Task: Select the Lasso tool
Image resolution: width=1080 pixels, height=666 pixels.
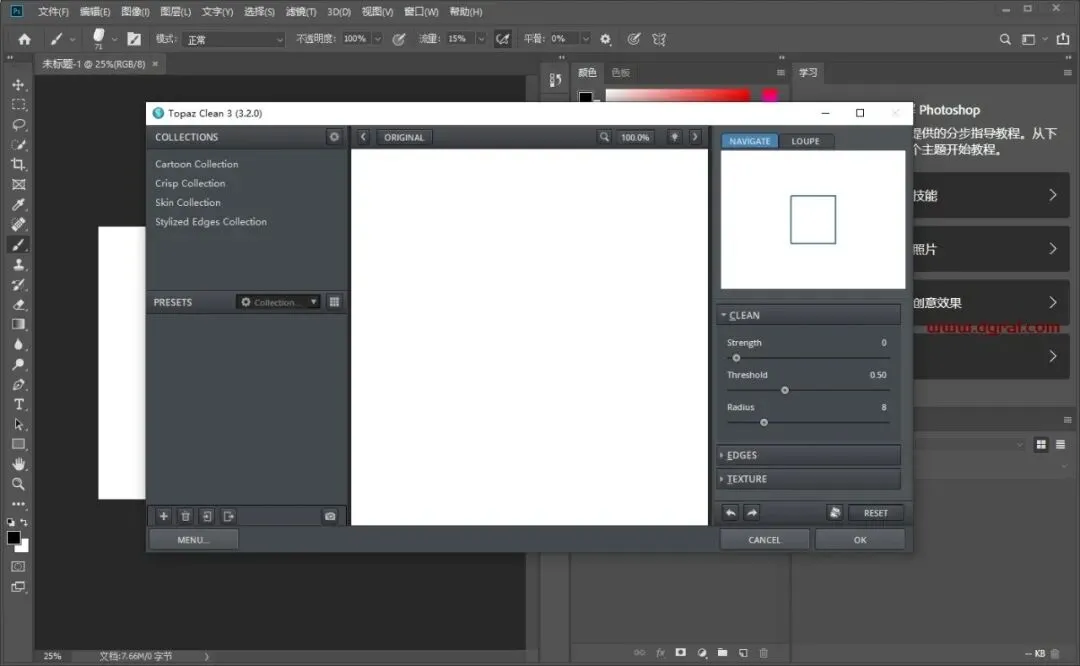Action: tap(19, 125)
